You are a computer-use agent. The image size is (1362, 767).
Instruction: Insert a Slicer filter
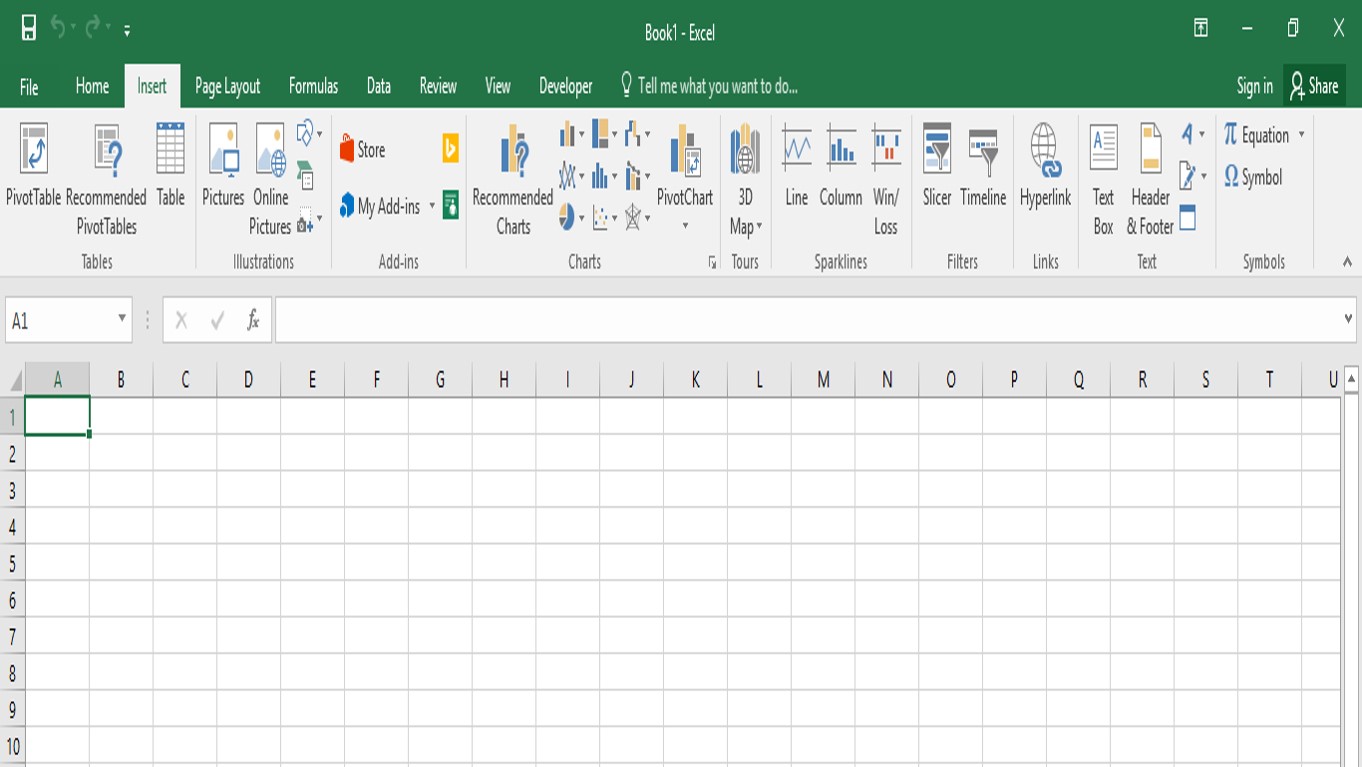(937, 170)
